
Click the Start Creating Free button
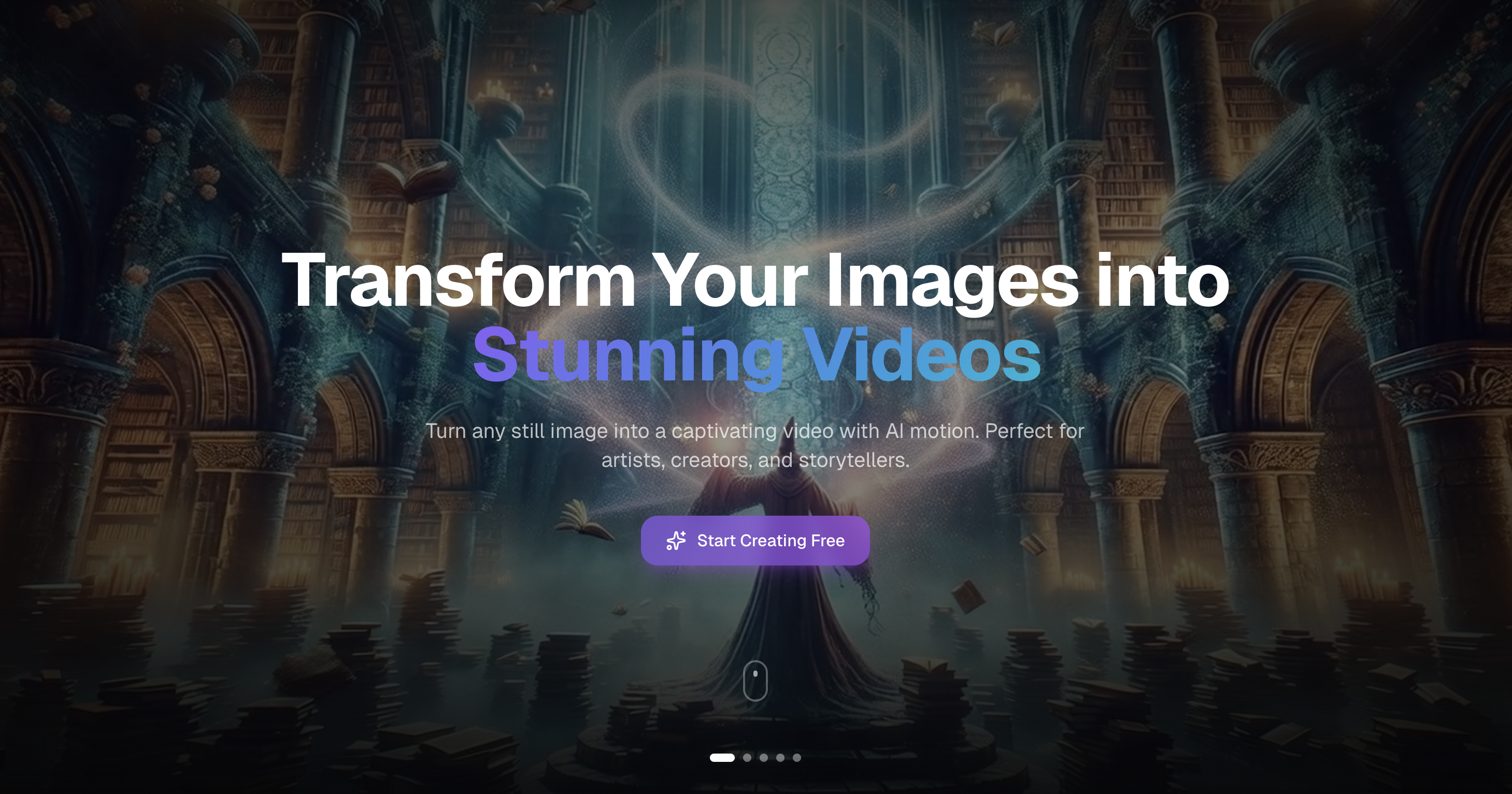(755, 540)
